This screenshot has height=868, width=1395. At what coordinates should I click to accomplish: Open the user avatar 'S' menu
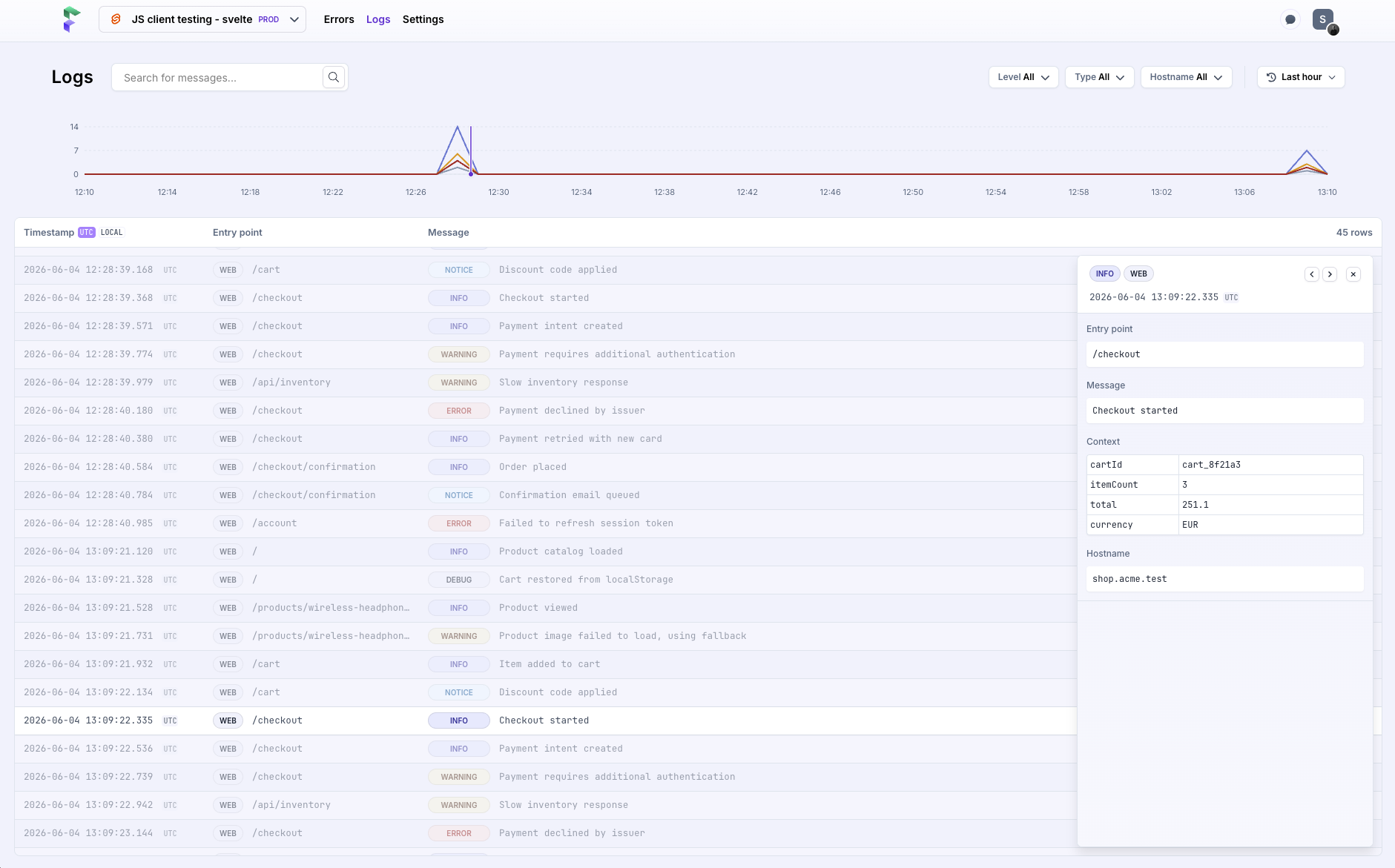pyautogui.click(x=1323, y=19)
